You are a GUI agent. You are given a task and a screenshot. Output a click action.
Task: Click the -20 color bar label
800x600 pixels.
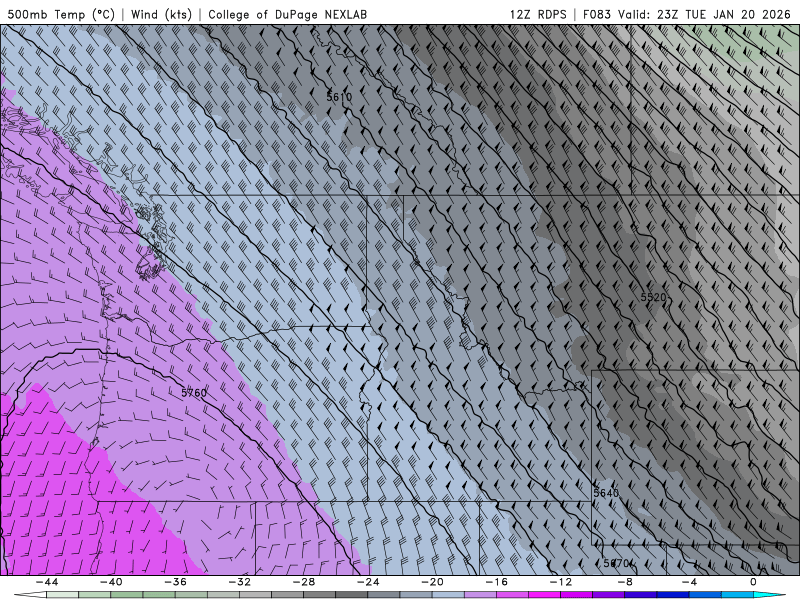click(x=432, y=582)
